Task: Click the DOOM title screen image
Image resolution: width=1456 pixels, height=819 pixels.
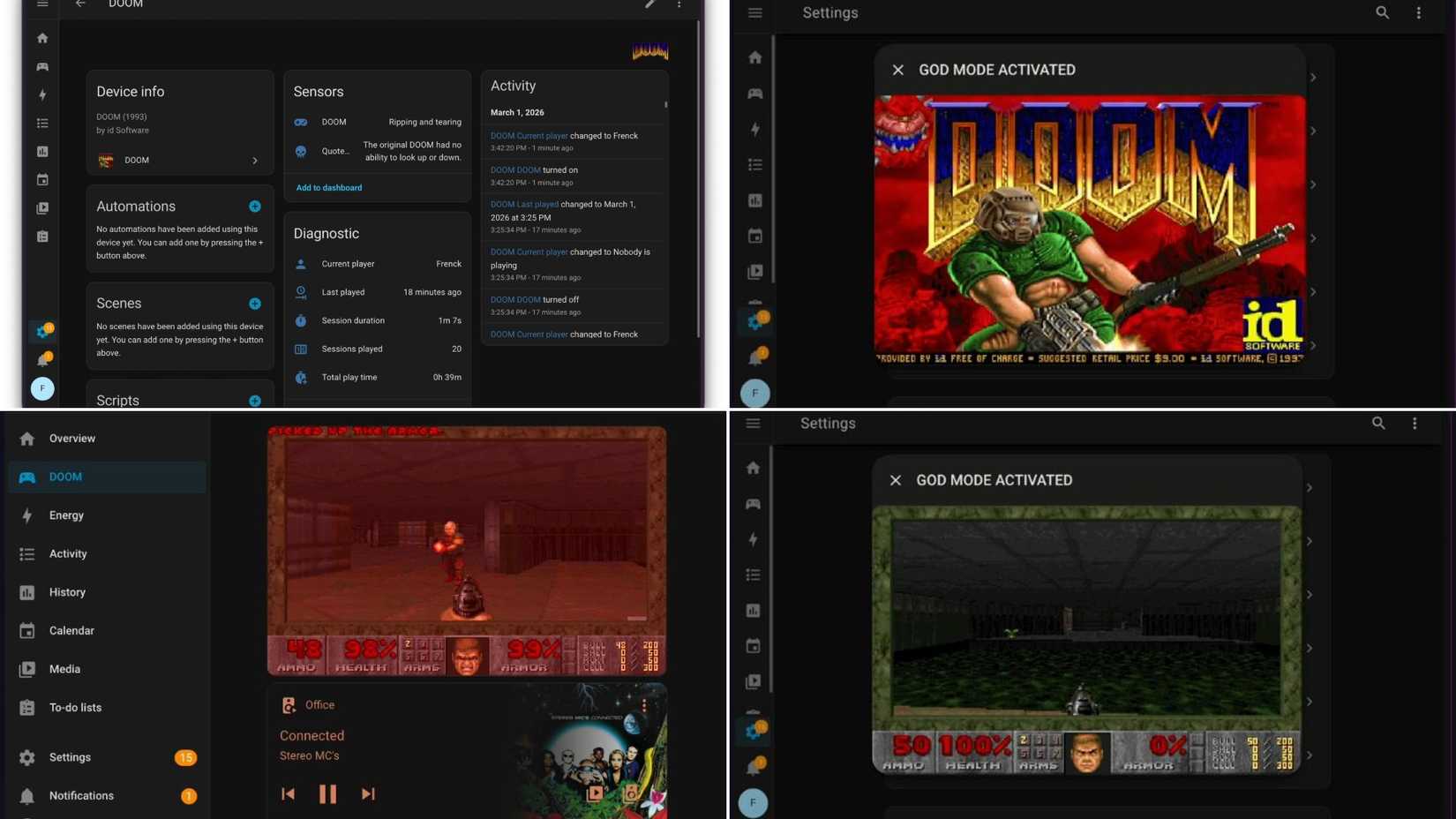Action: [x=1090, y=229]
